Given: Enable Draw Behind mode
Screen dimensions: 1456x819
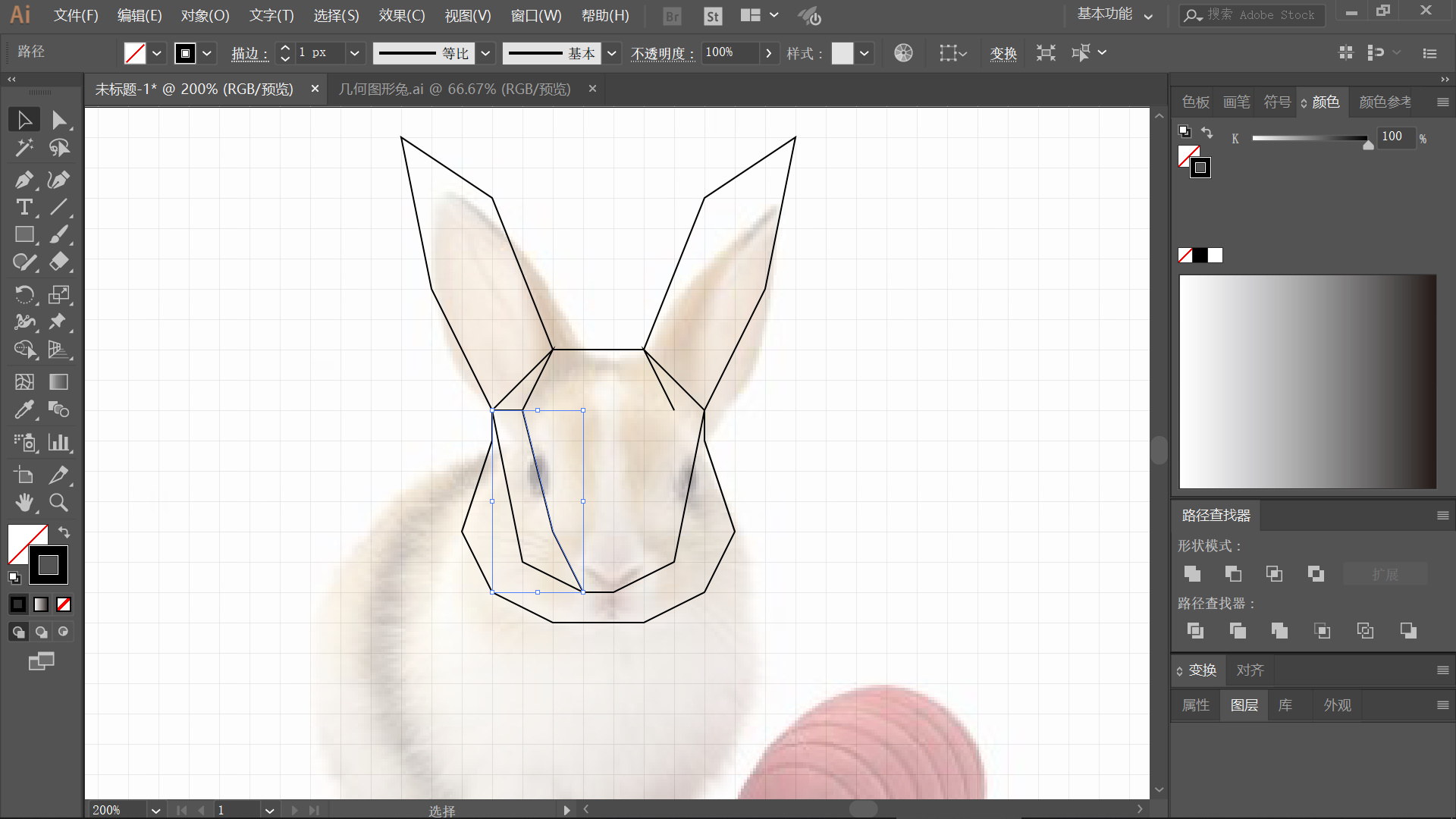Looking at the screenshot, I should (41, 632).
